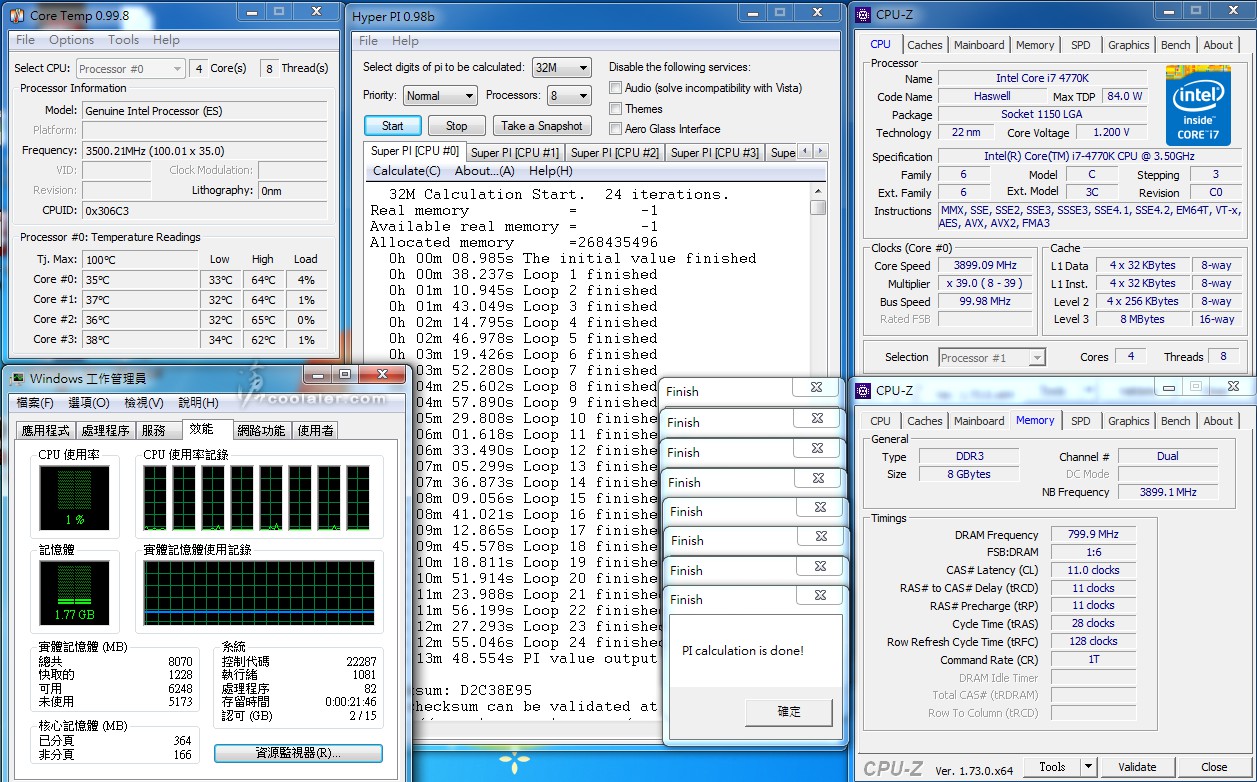The height and width of the screenshot is (782, 1257).
Task: Close the lowest Finish dialog
Action: point(819,594)
